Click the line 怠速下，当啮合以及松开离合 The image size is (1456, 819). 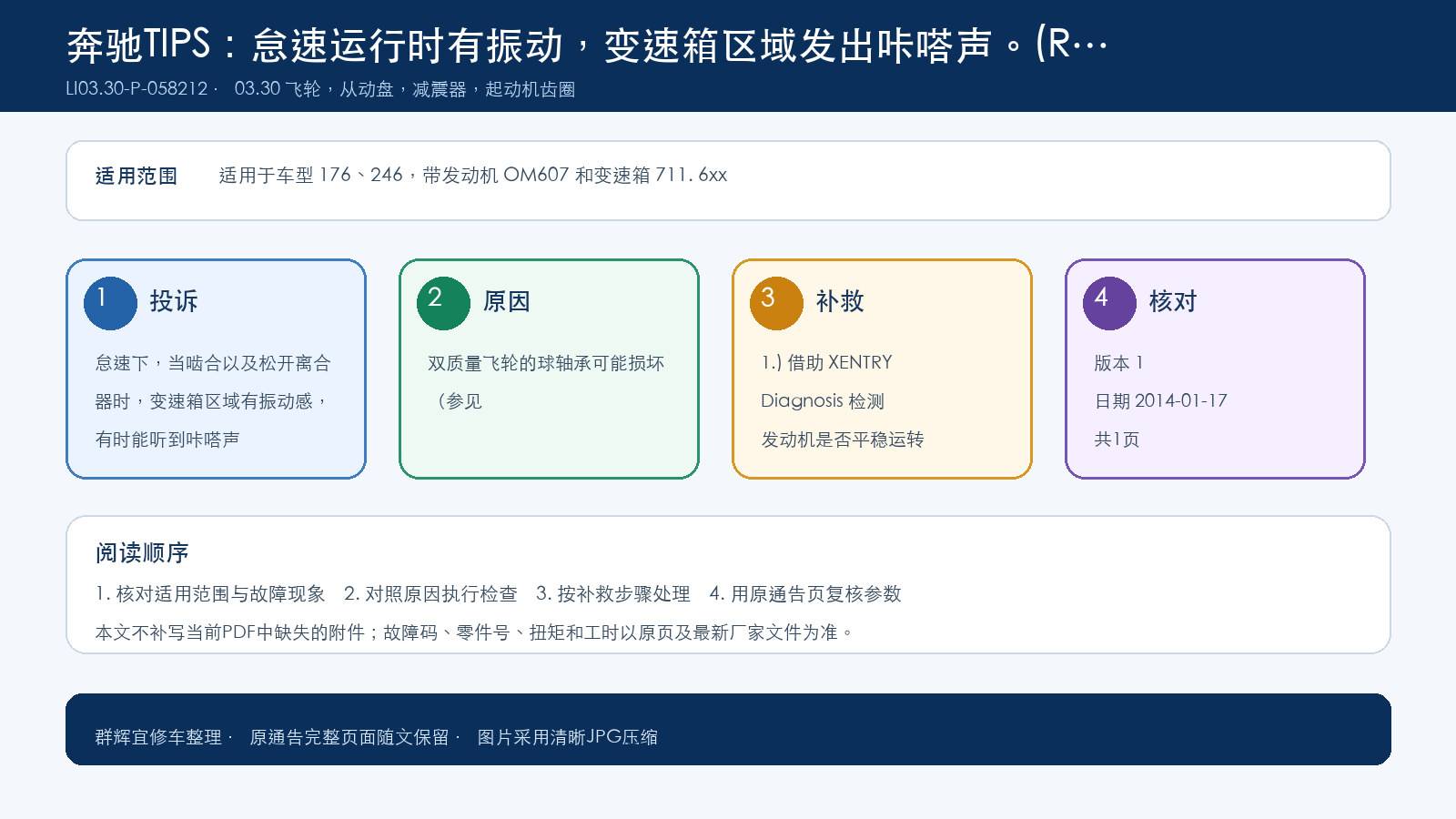pos(213,363)
